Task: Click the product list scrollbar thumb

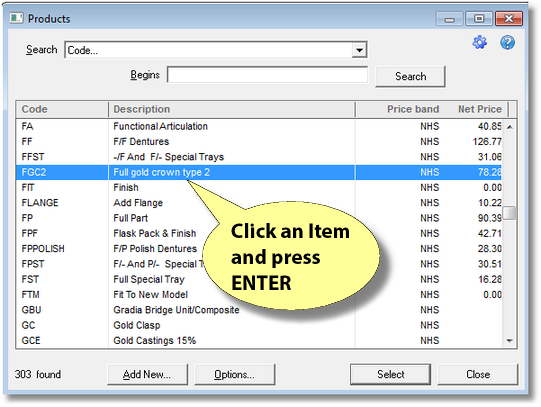Action: (x=510, y=213)
